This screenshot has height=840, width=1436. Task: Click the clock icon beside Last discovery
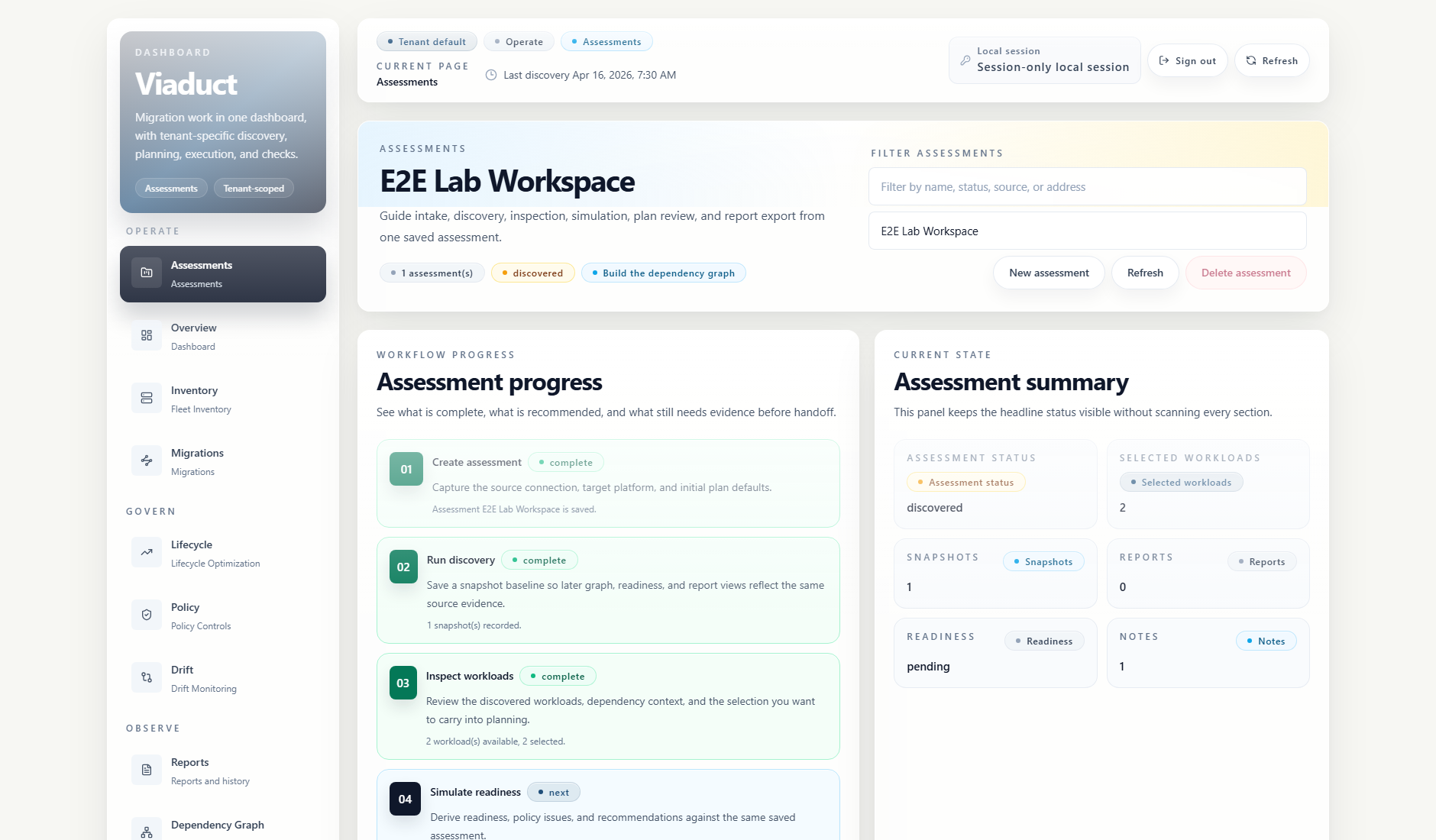coord(491,75)
